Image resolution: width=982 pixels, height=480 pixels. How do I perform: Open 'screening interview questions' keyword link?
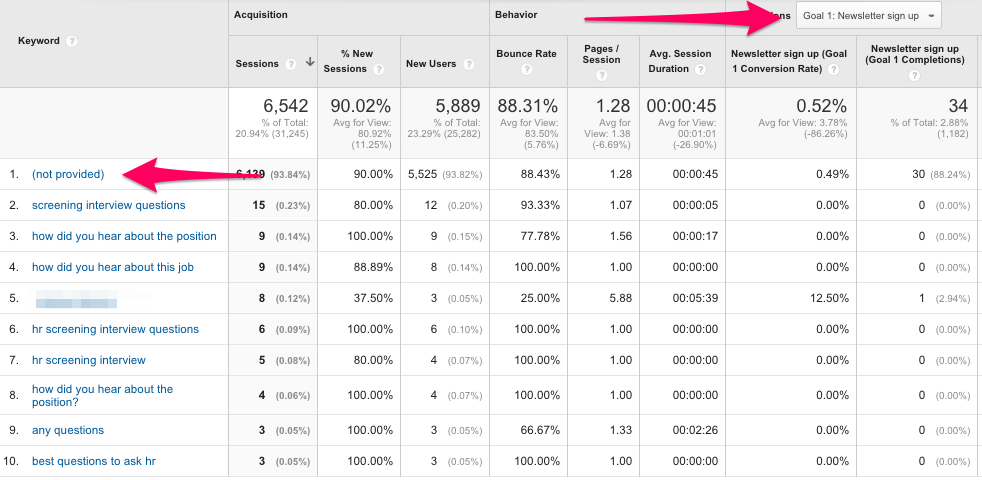[x=108, y=206]
